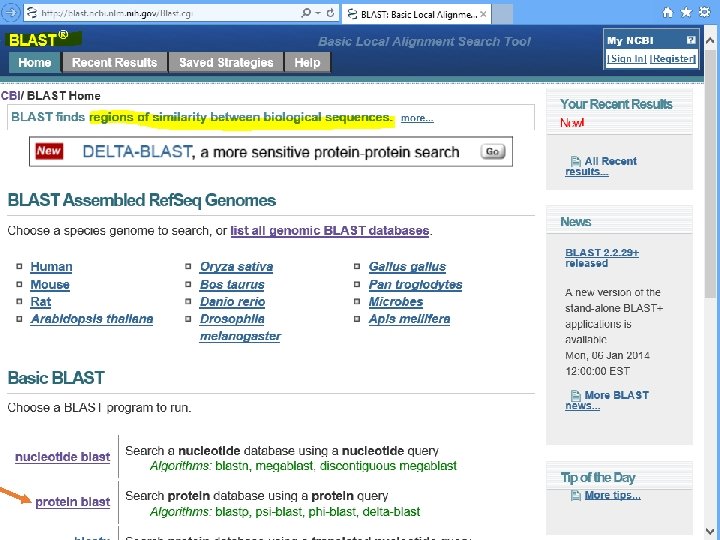Screen dimensions: 720x540
Task: Click the 'Tip of the Day' heading
Action: point(597,478)
